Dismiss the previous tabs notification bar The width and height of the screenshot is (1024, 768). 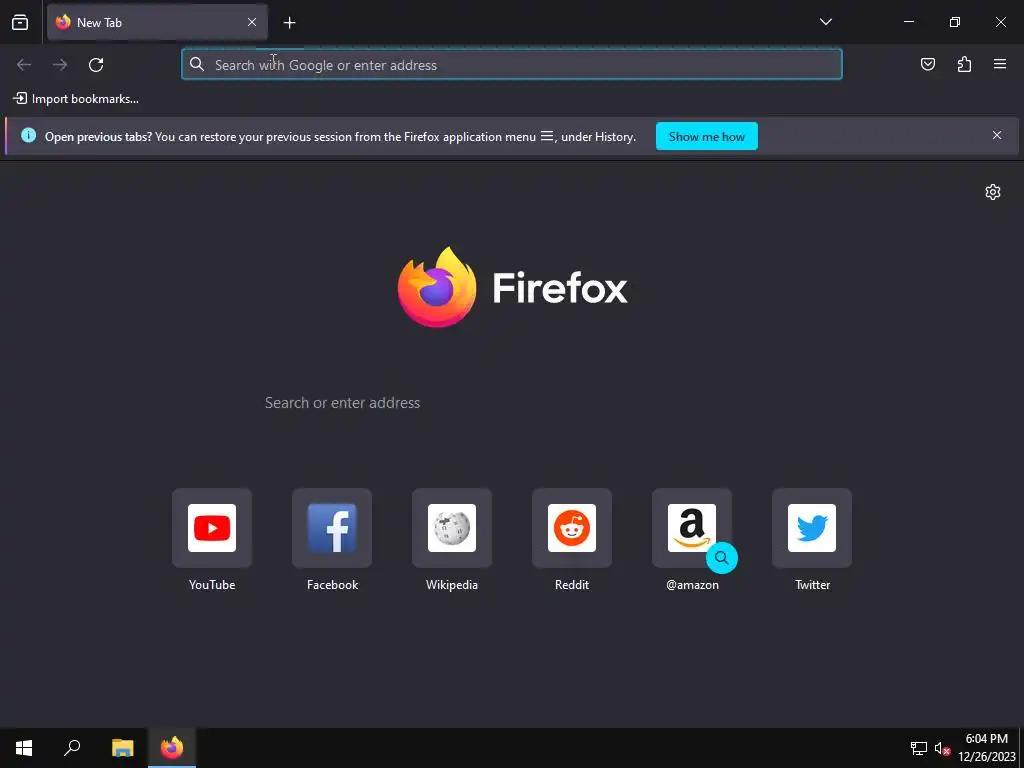tap(997, 135)
